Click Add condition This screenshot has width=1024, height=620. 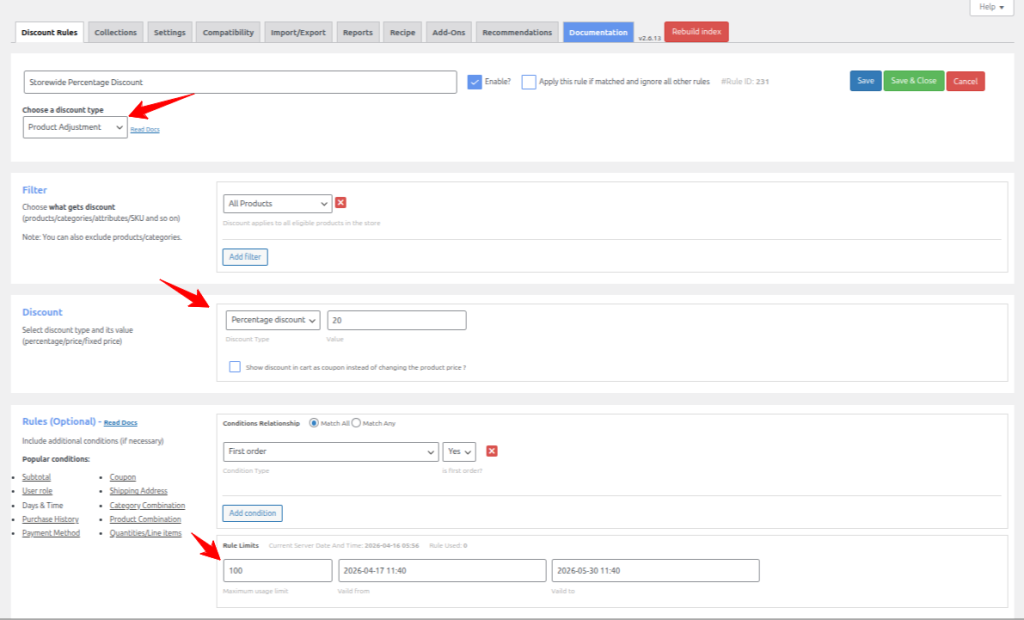click(x=252, y=513)
